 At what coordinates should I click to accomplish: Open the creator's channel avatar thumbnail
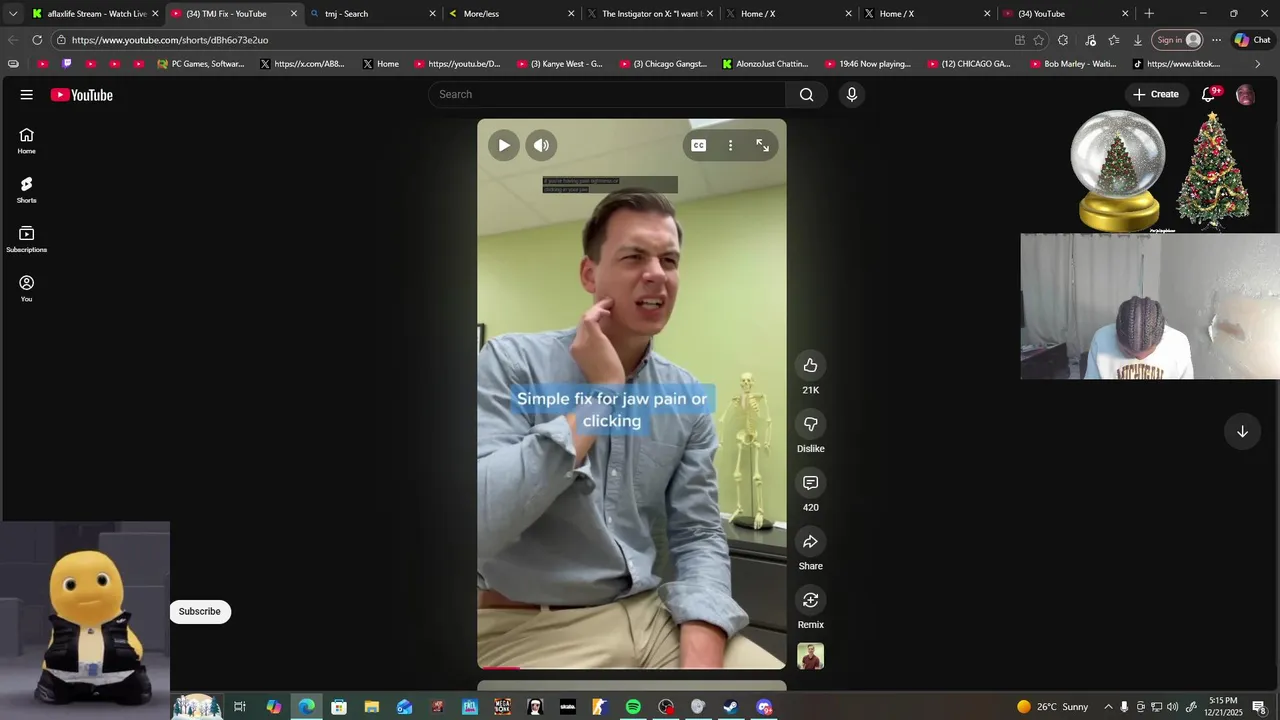(x=811, y=656)
